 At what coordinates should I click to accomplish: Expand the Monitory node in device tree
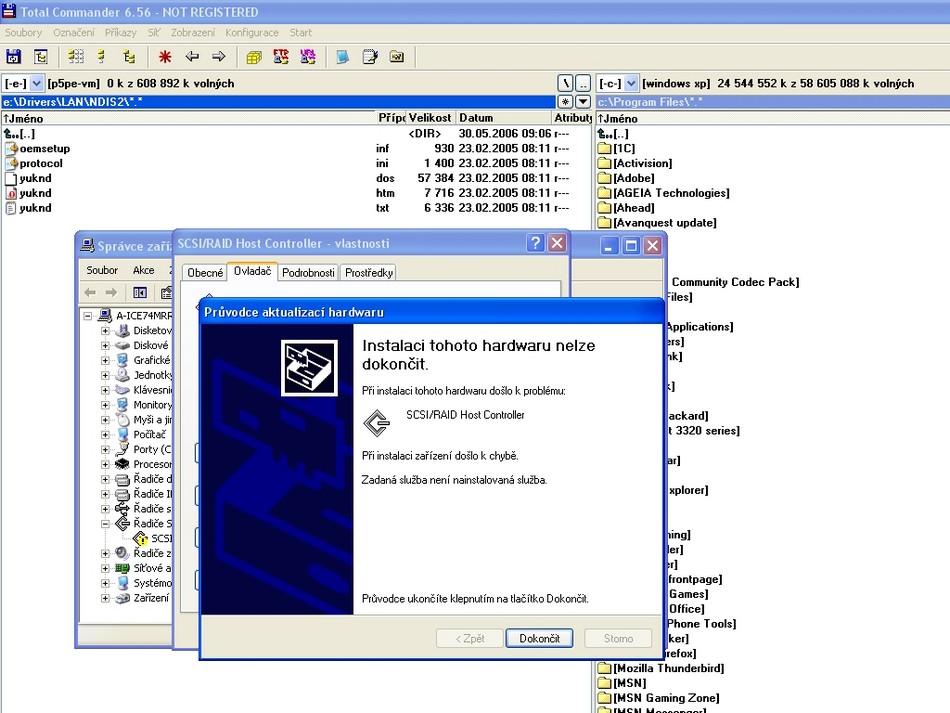coord(105,405)
